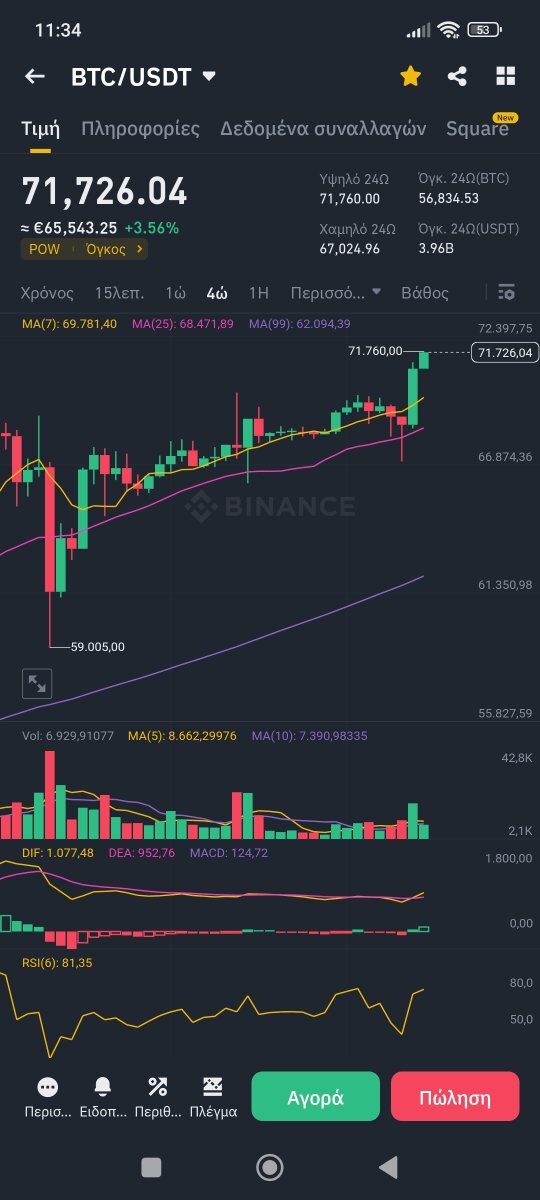The width and height of the screenshot is (540, 1200).
Task: Open the Περιθ. margin percent icon
Action: click(x=157, y=1087)
